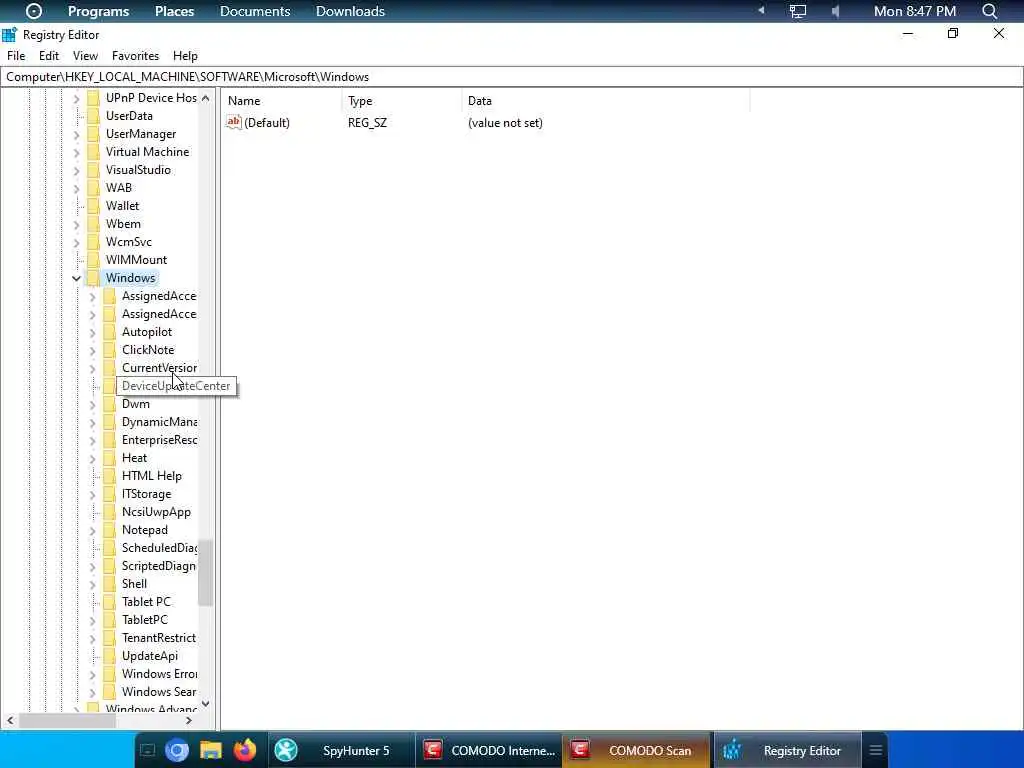Viewport: 1024px width, 768px height.
Task: Open Downloads from the top panel
Action: pos(350,11)
